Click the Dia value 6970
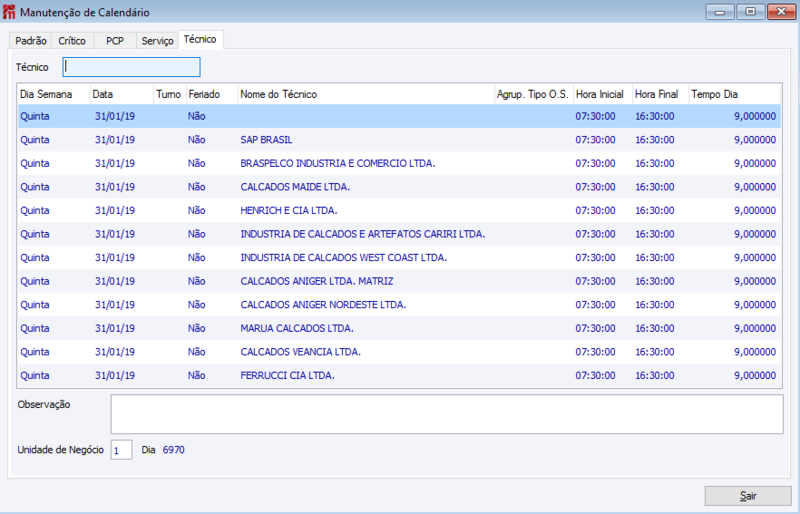800x514 pixels. pos(173,450)
